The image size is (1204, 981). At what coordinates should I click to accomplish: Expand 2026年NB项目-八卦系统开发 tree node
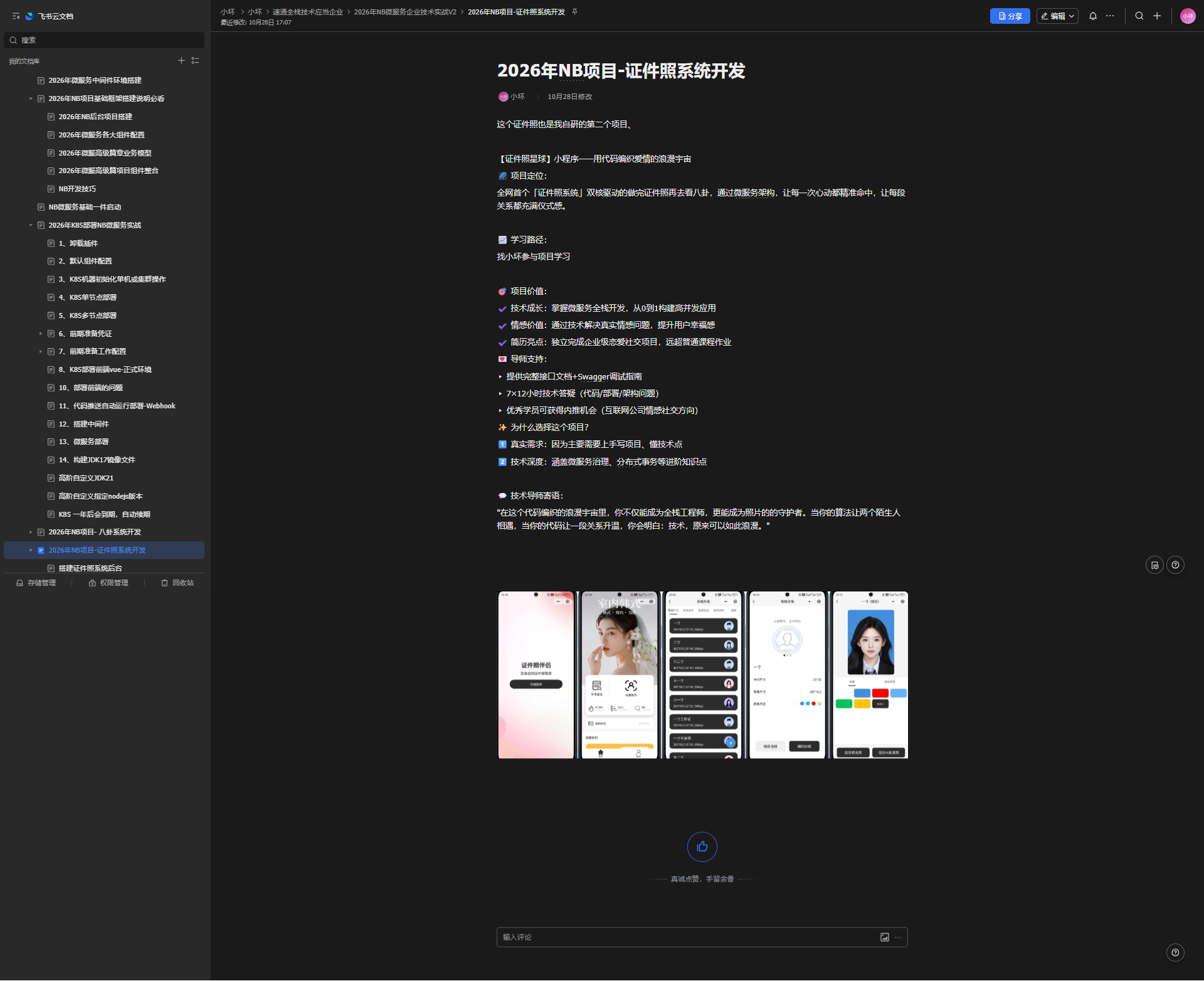click(31, 532)
